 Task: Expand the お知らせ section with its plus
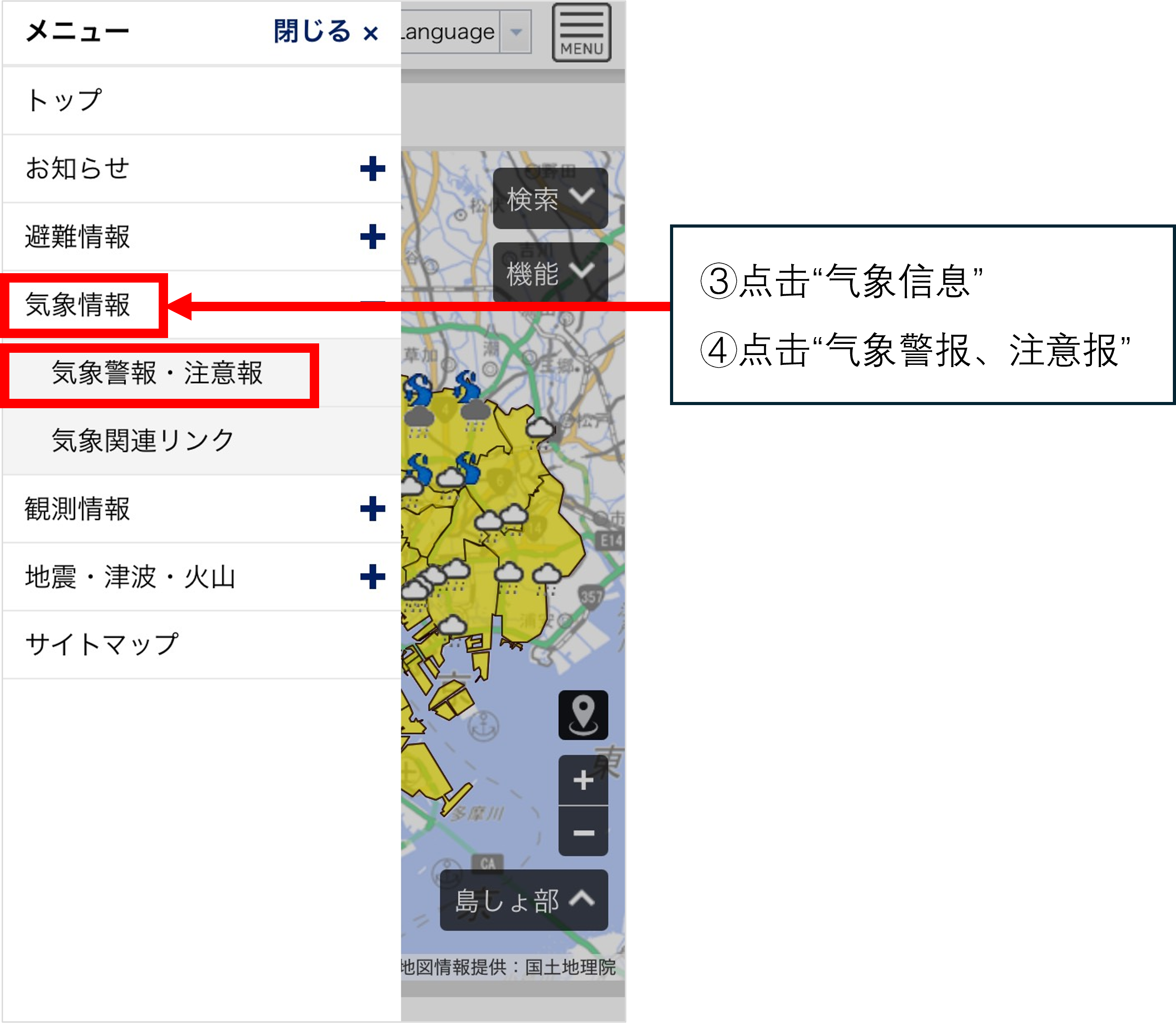coord(373,169)
